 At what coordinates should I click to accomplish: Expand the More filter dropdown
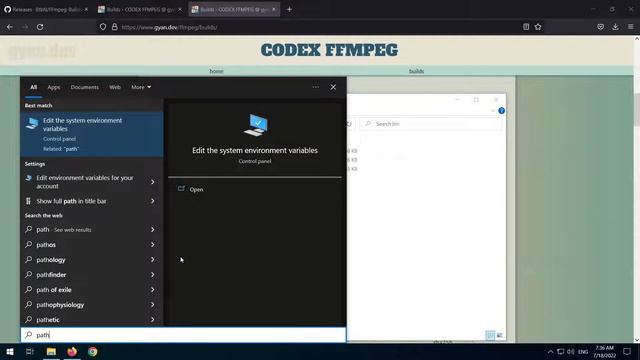click(141, 87)
